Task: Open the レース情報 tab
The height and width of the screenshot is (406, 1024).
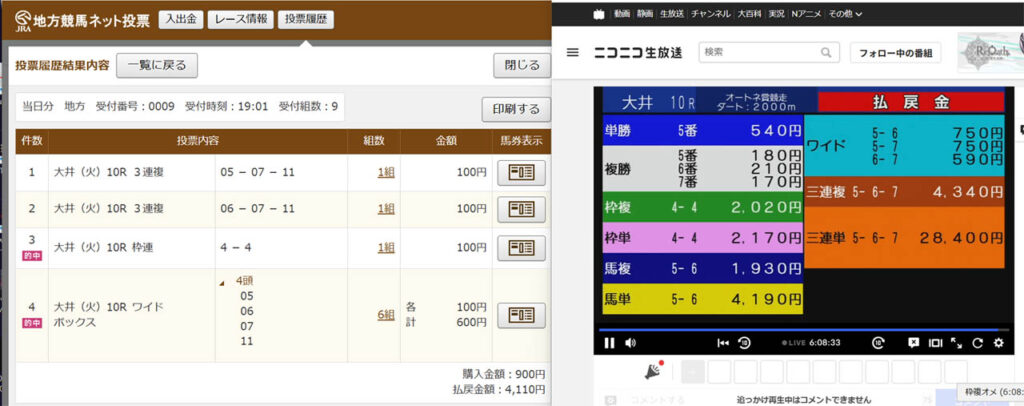Action: pyautogui.click(x=240, y=19)
